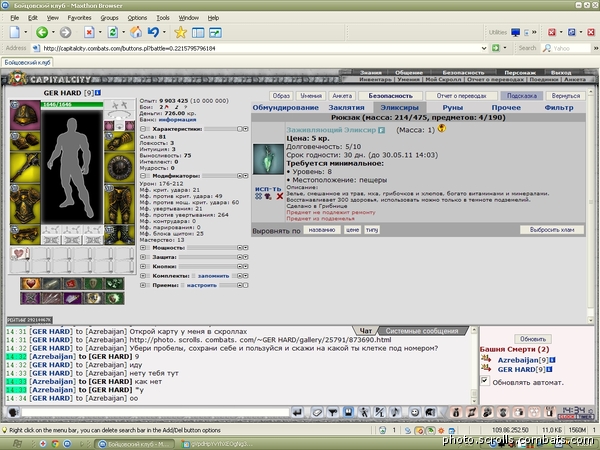
Task: Create a new tab with the blank page icon
Action: coord(15,33)
